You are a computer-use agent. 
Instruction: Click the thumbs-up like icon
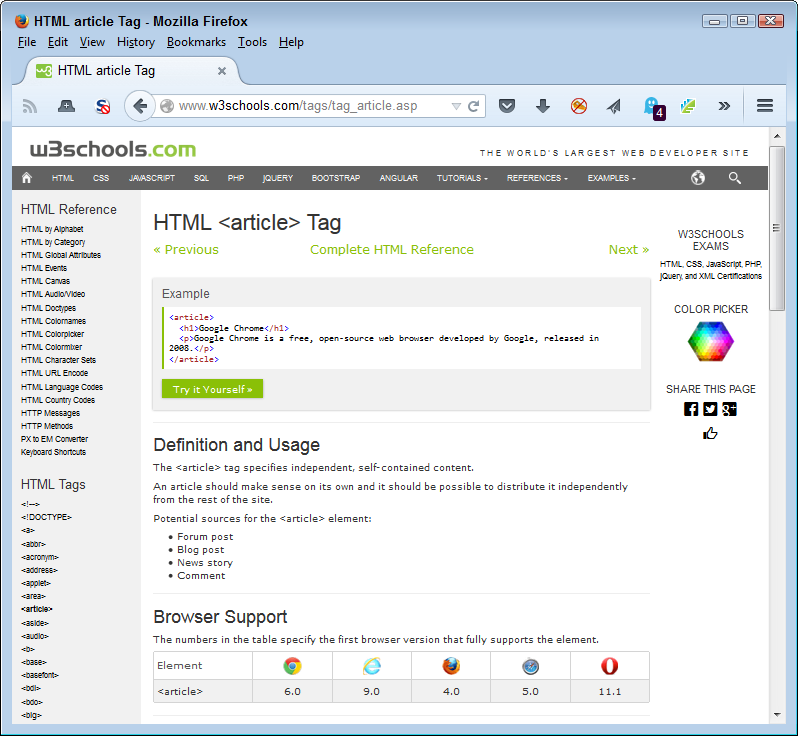click(x=710, y=433)
